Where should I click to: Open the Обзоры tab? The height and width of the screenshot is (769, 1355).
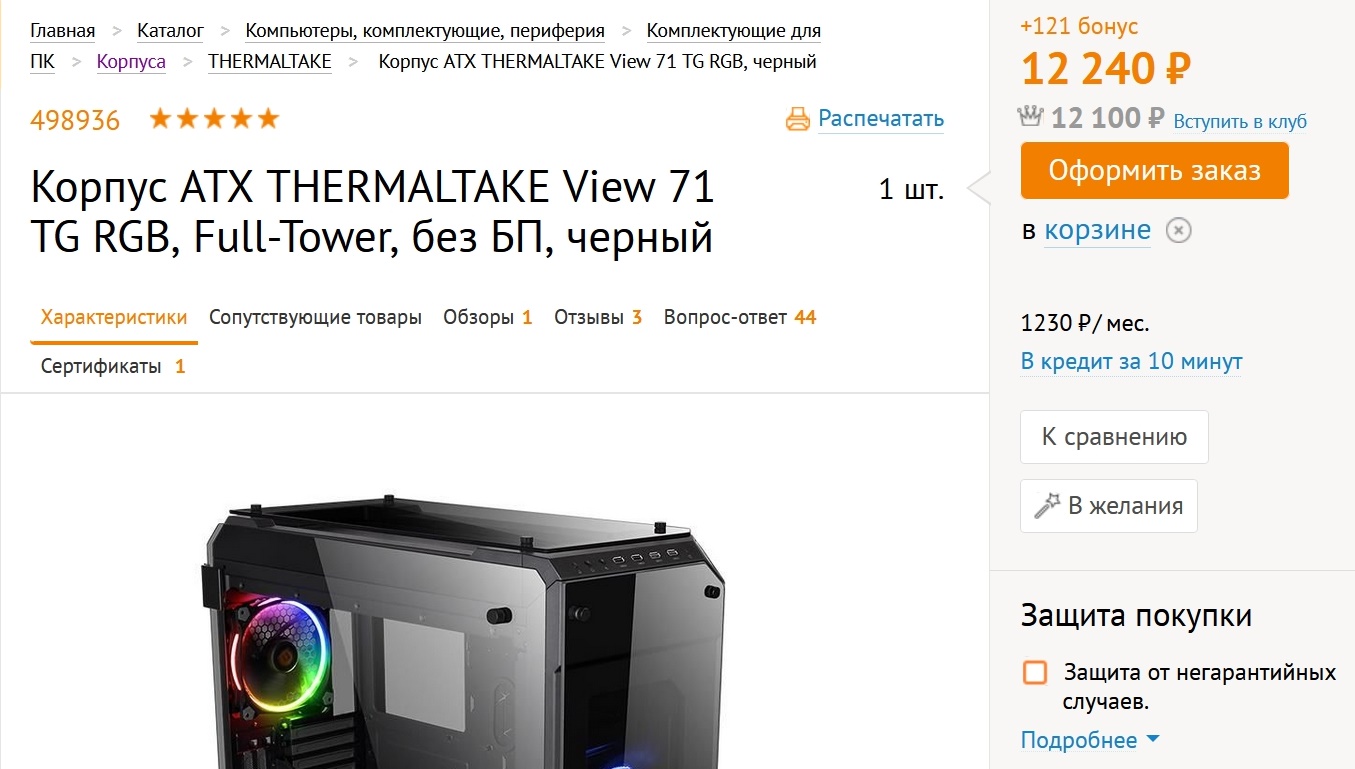488,318
